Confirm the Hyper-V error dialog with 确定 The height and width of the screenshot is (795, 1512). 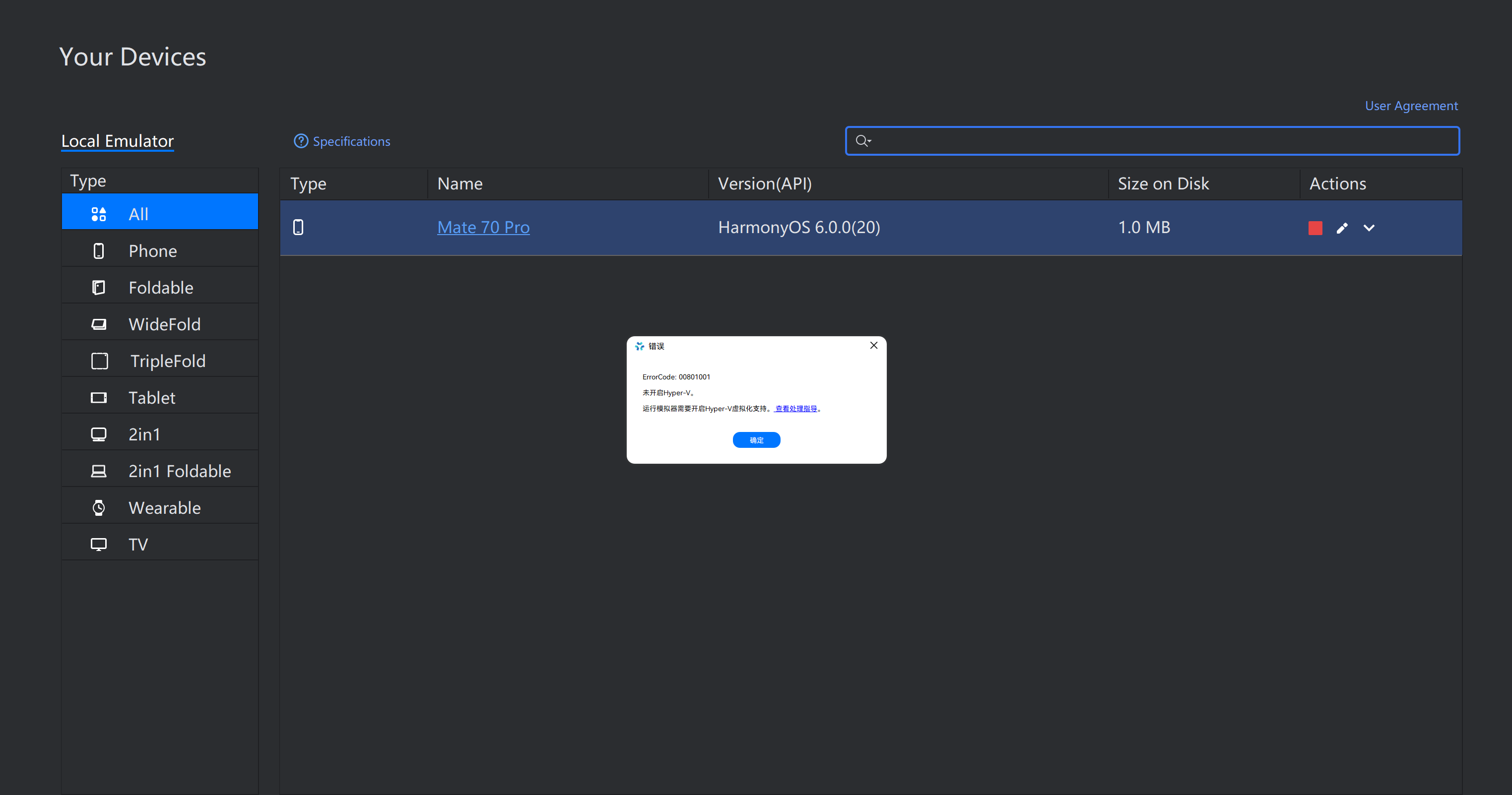(x=756, y=440)
